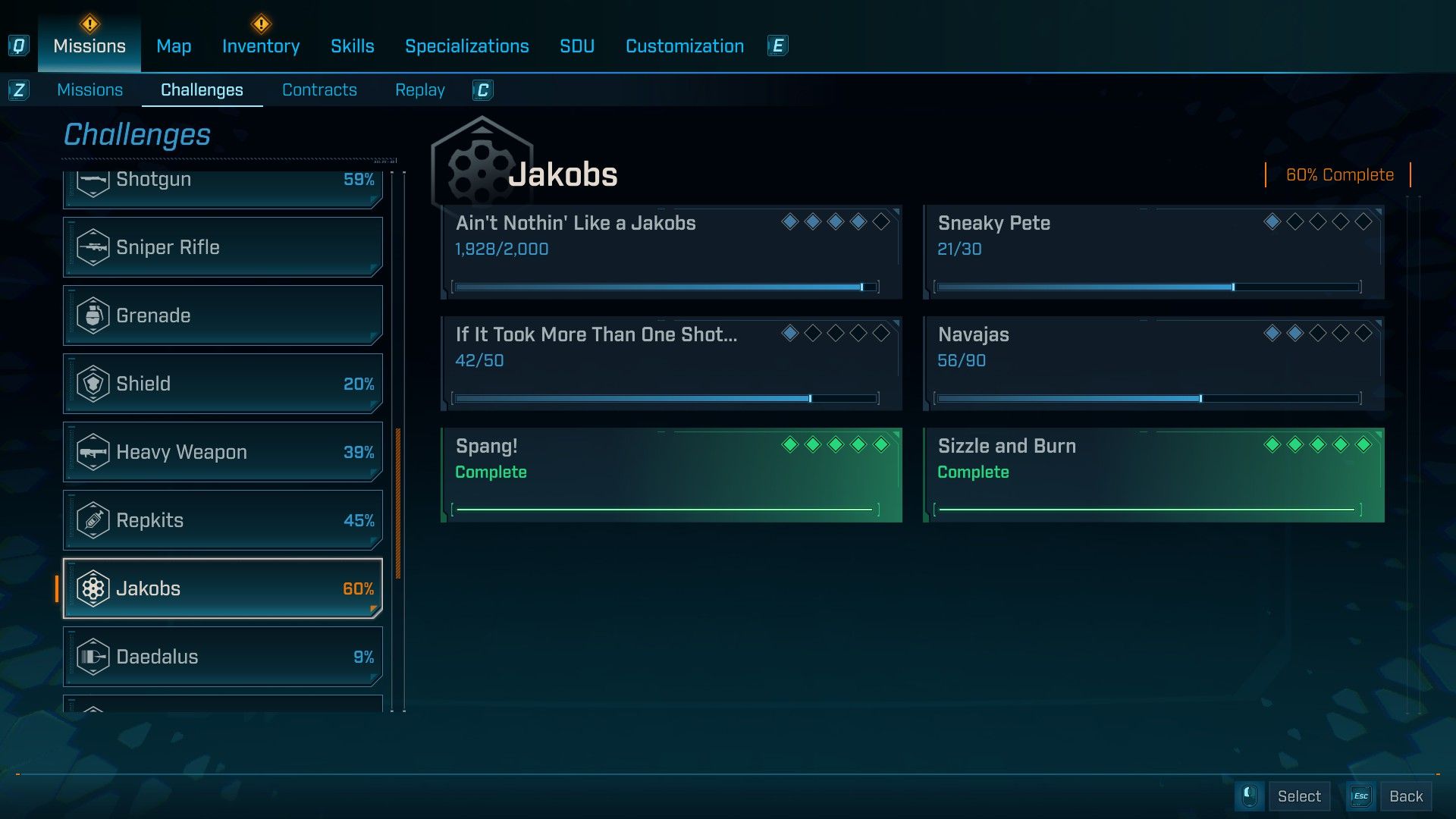Open the Inventory tab

tap(260, 46)
